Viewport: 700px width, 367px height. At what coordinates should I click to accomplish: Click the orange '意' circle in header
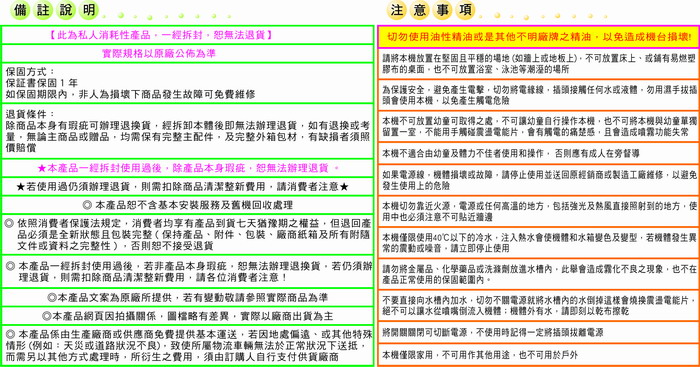coord(420,10)
